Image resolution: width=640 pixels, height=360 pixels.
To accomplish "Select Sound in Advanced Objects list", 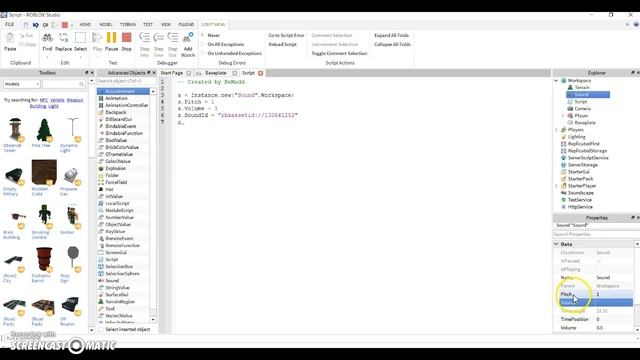I will [x=112, y=280].
